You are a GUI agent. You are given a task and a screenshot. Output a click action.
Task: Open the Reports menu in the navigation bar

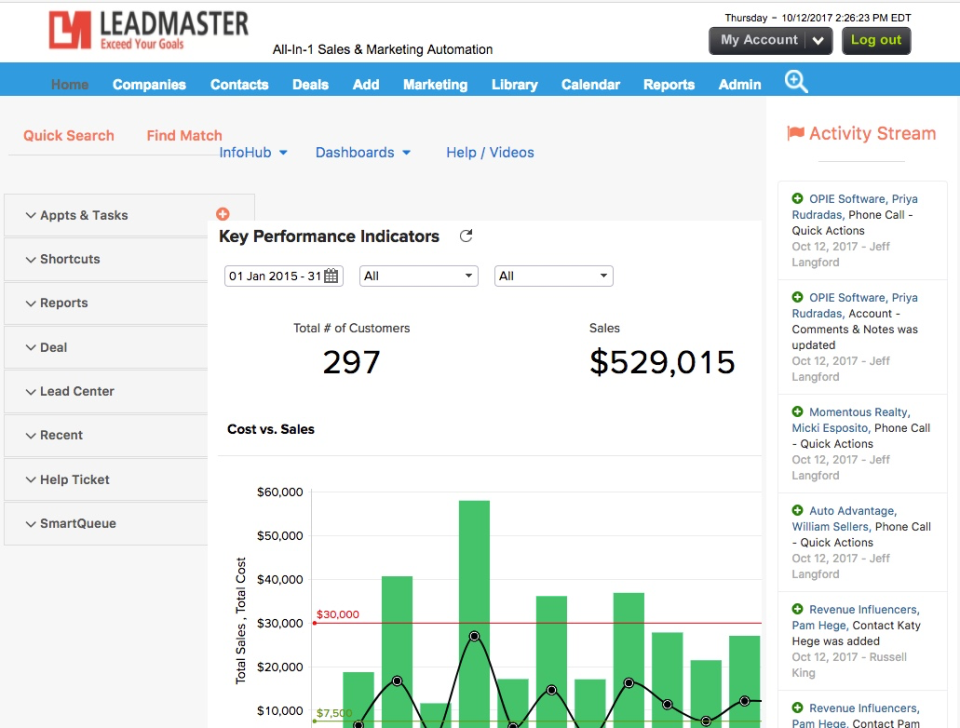pyautogui.click(x=668, y=85)
